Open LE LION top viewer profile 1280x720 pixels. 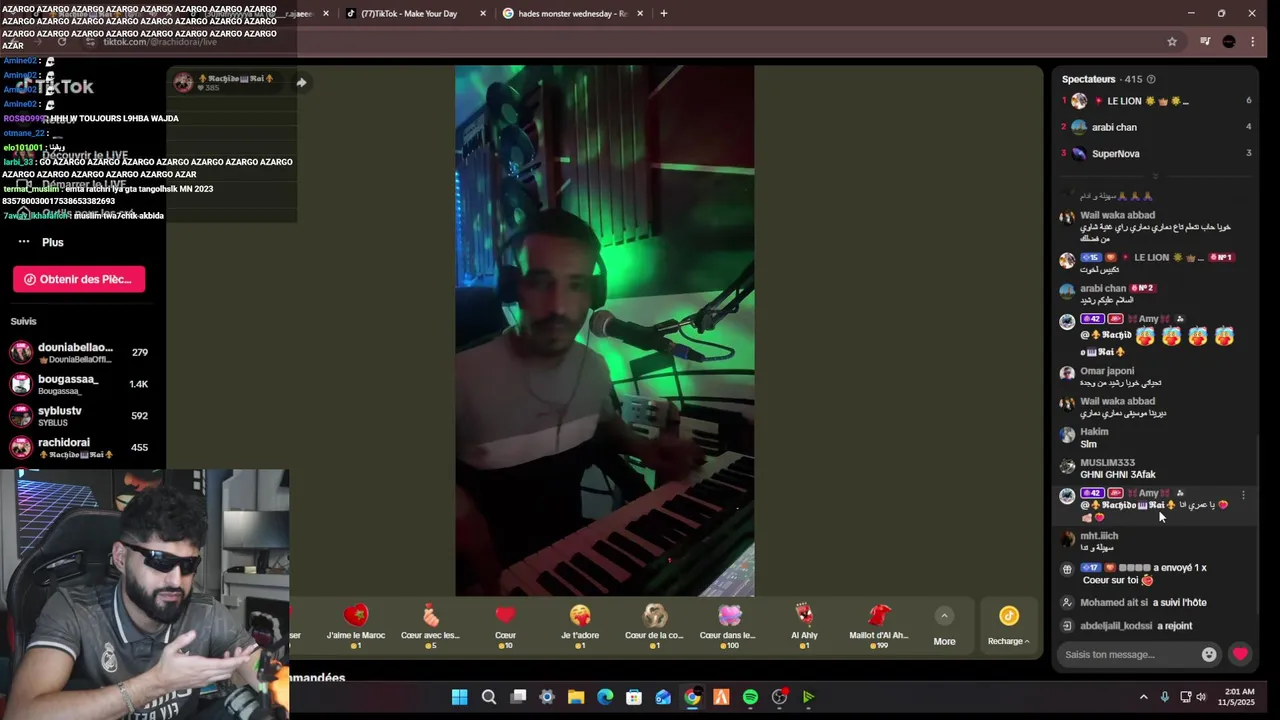pyautogui.click(x=1155, y=101)
